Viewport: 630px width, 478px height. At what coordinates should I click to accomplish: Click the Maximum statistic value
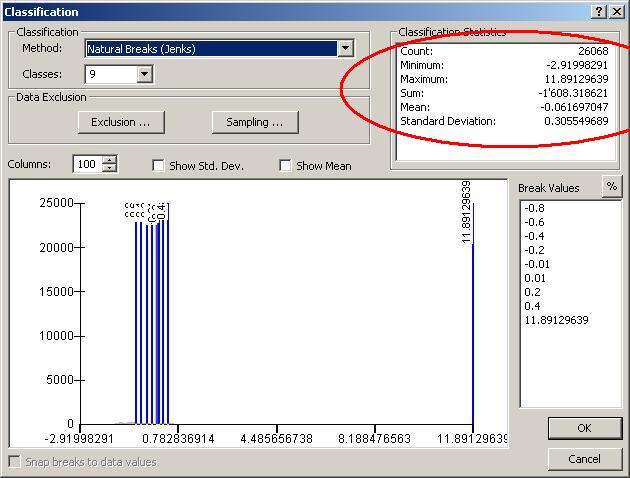click(577, 79)
